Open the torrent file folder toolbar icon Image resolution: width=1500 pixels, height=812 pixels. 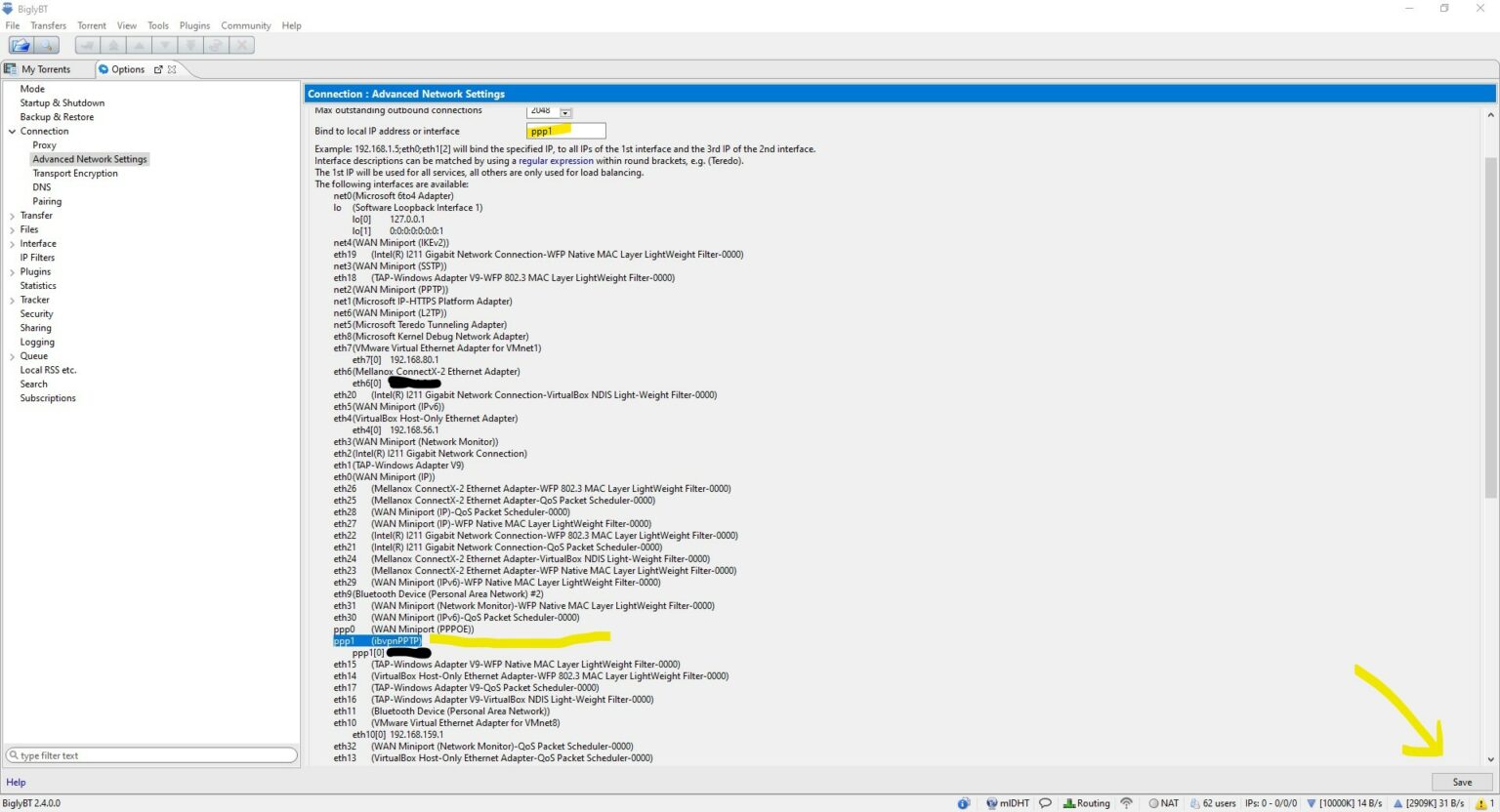coord(21,45)
